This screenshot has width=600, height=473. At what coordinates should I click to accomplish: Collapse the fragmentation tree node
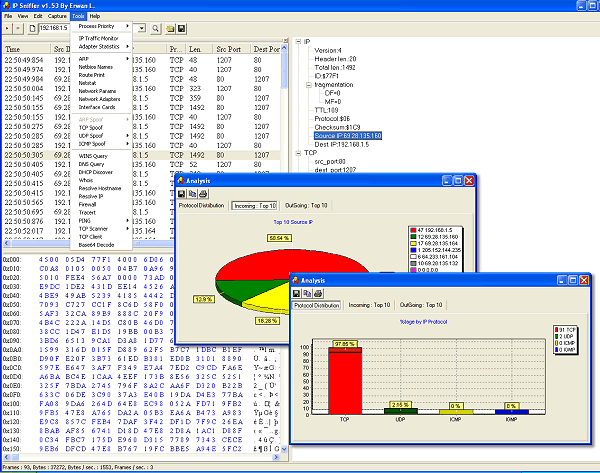309,85
